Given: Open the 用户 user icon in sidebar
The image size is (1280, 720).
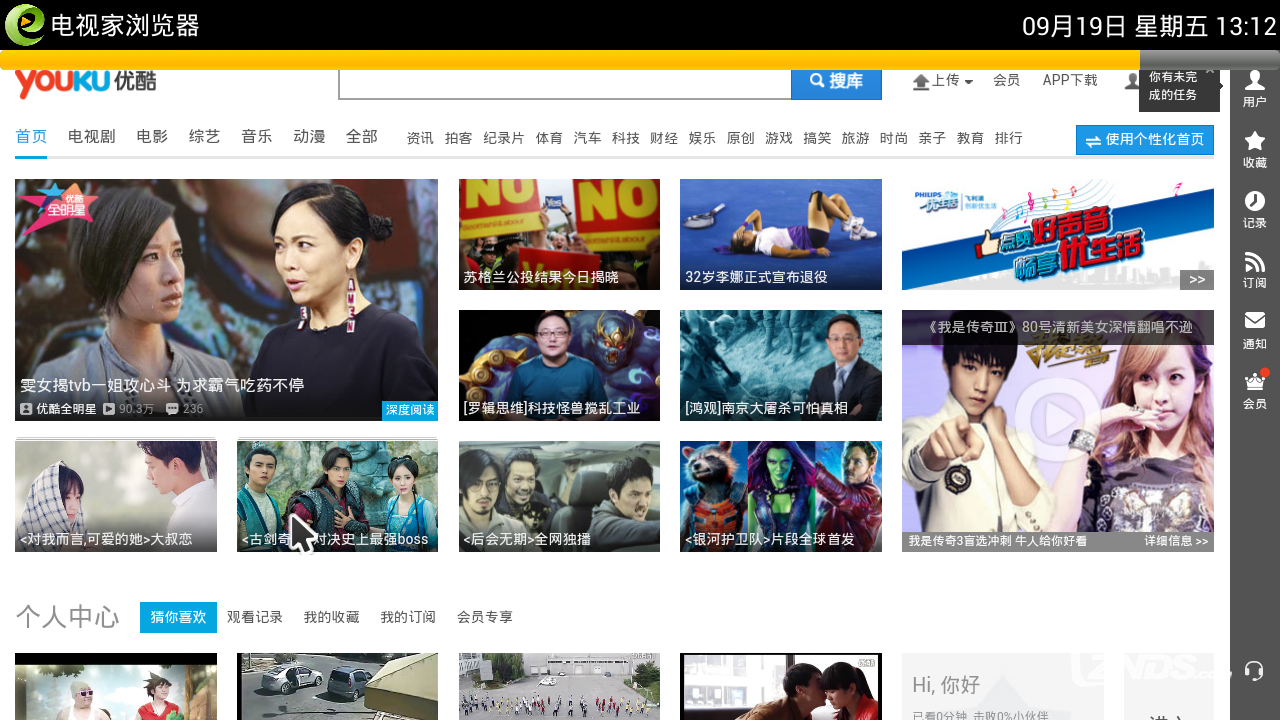Looking at the screenshot, I should point(1254,88).
